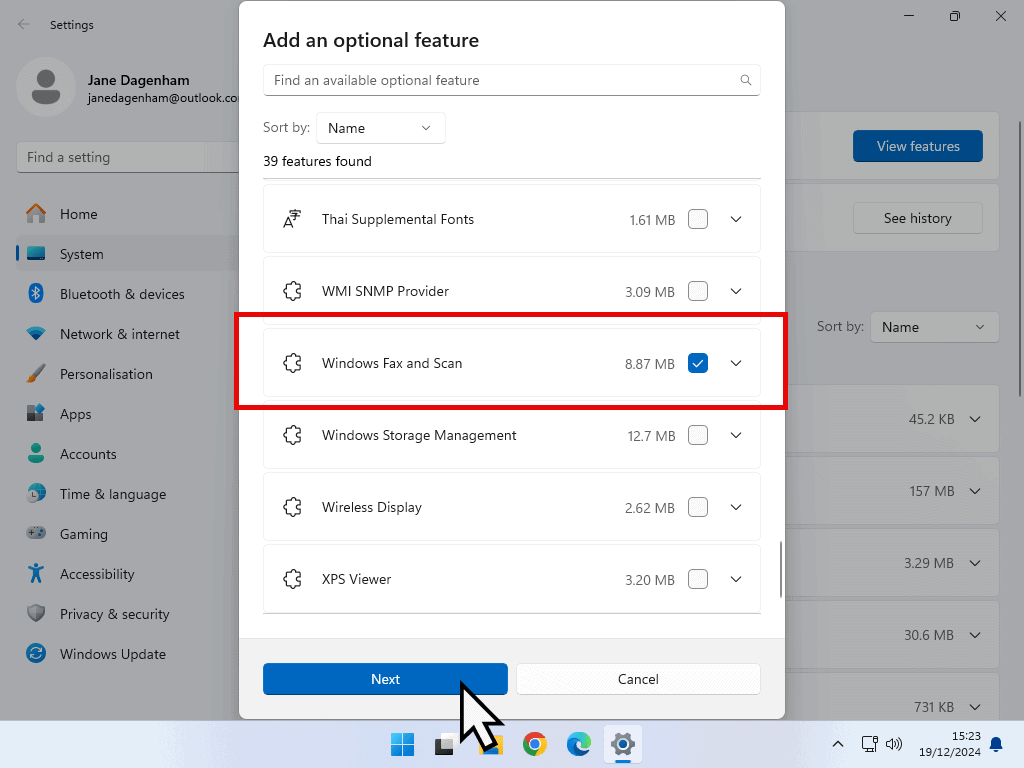Tick the Wireless Display checkbox
This screenshot has width=1024, height=768.
click(697, 507)
